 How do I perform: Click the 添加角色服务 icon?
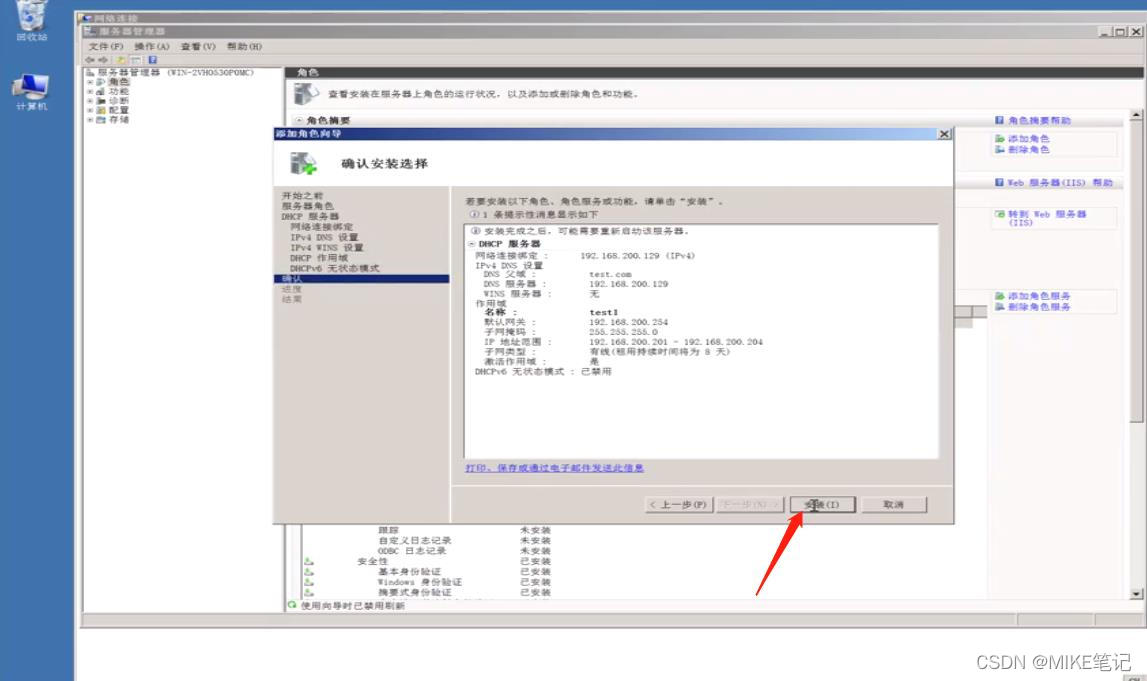click(999, 296)
